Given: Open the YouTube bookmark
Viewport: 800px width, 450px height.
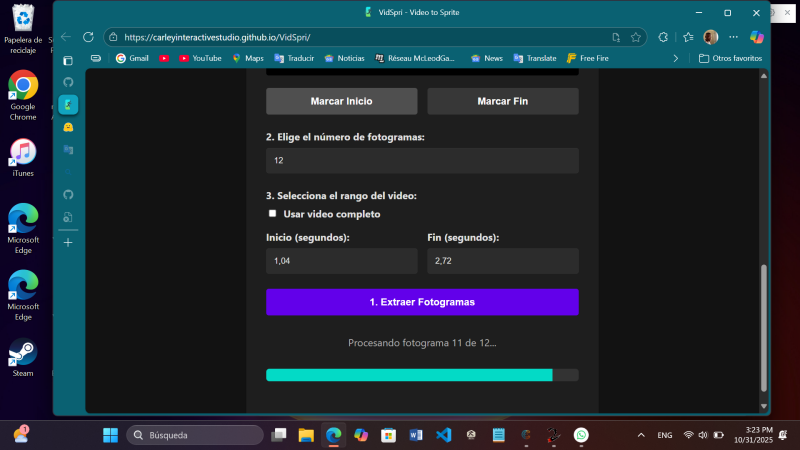Looking at the screenshot, I should (201, 58).
